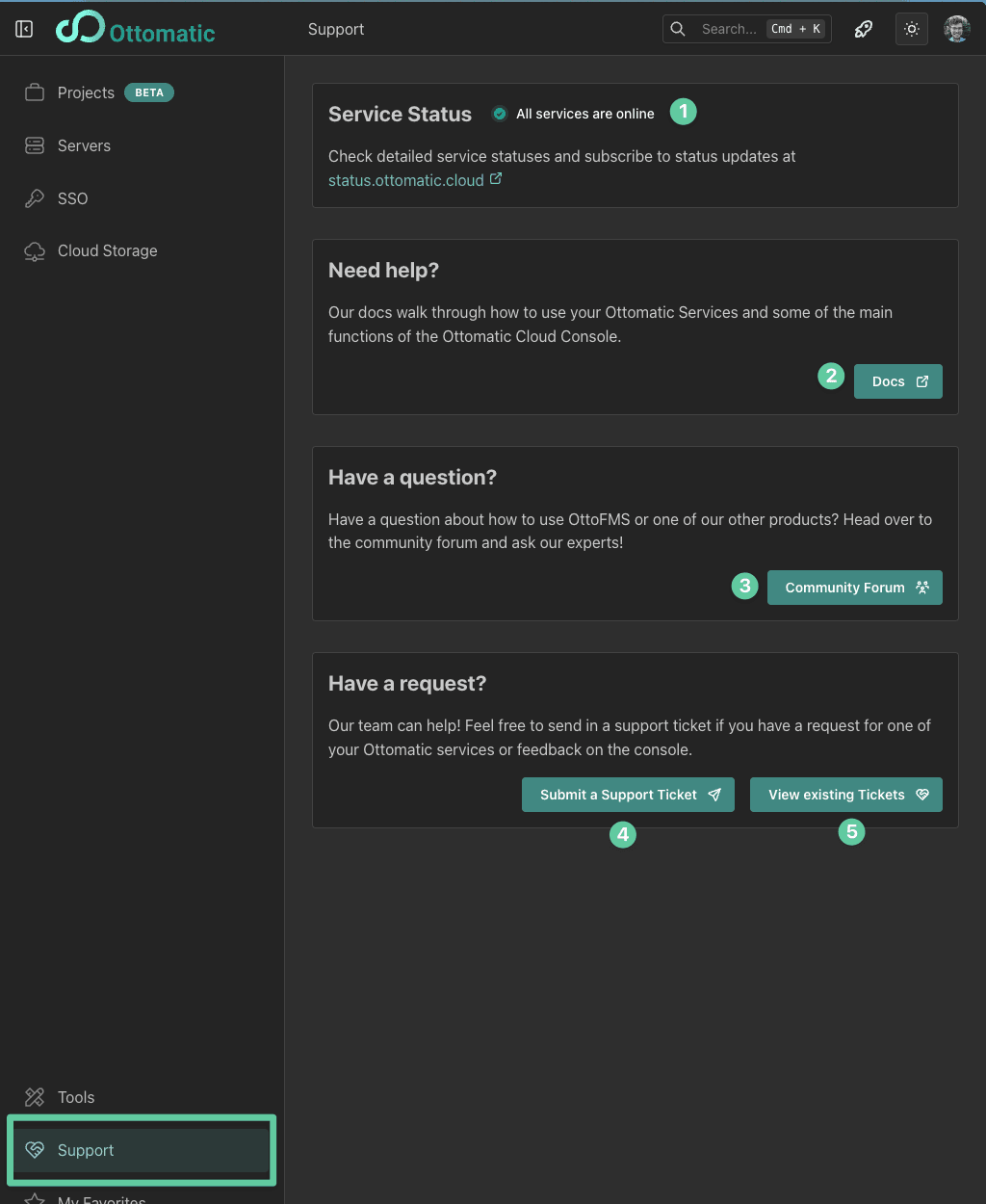Click View existing Tickets button
This screenshot has height=1204, width=986.
pyautogui.click(x=845, y=795)
